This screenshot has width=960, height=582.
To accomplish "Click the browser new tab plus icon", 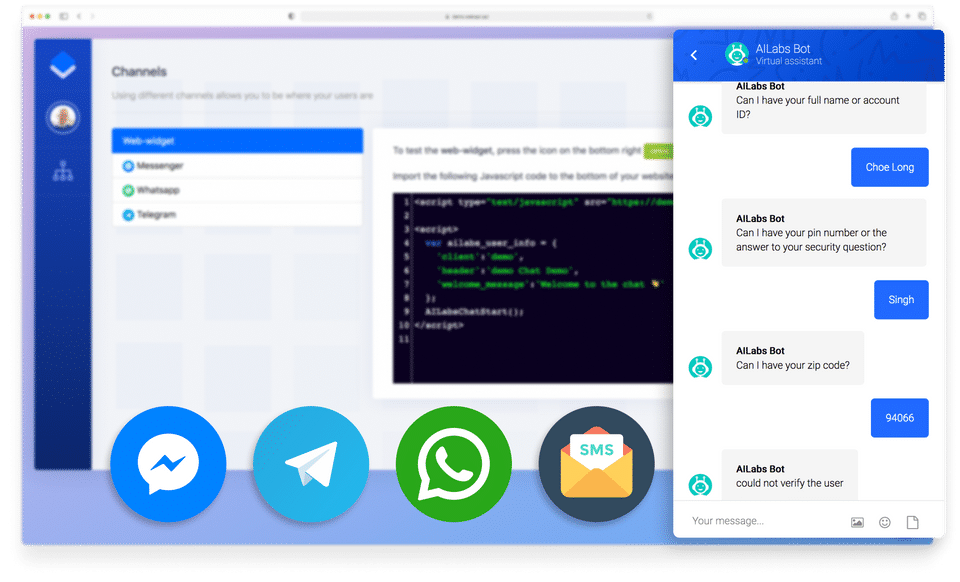I will coord(908,16).
